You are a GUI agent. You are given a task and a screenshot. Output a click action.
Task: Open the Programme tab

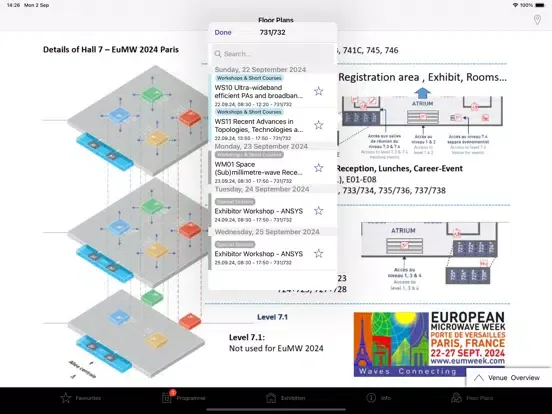tap(183, 398)
